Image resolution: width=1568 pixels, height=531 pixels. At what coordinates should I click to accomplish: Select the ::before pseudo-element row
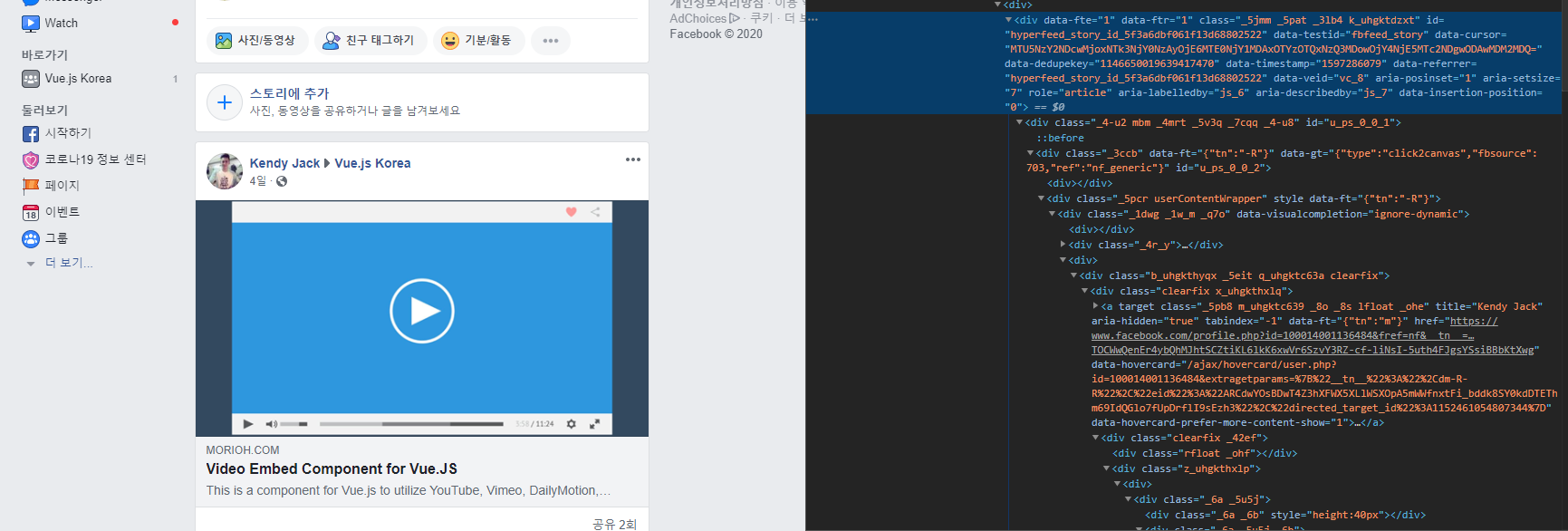click(x=1061, y=138)
